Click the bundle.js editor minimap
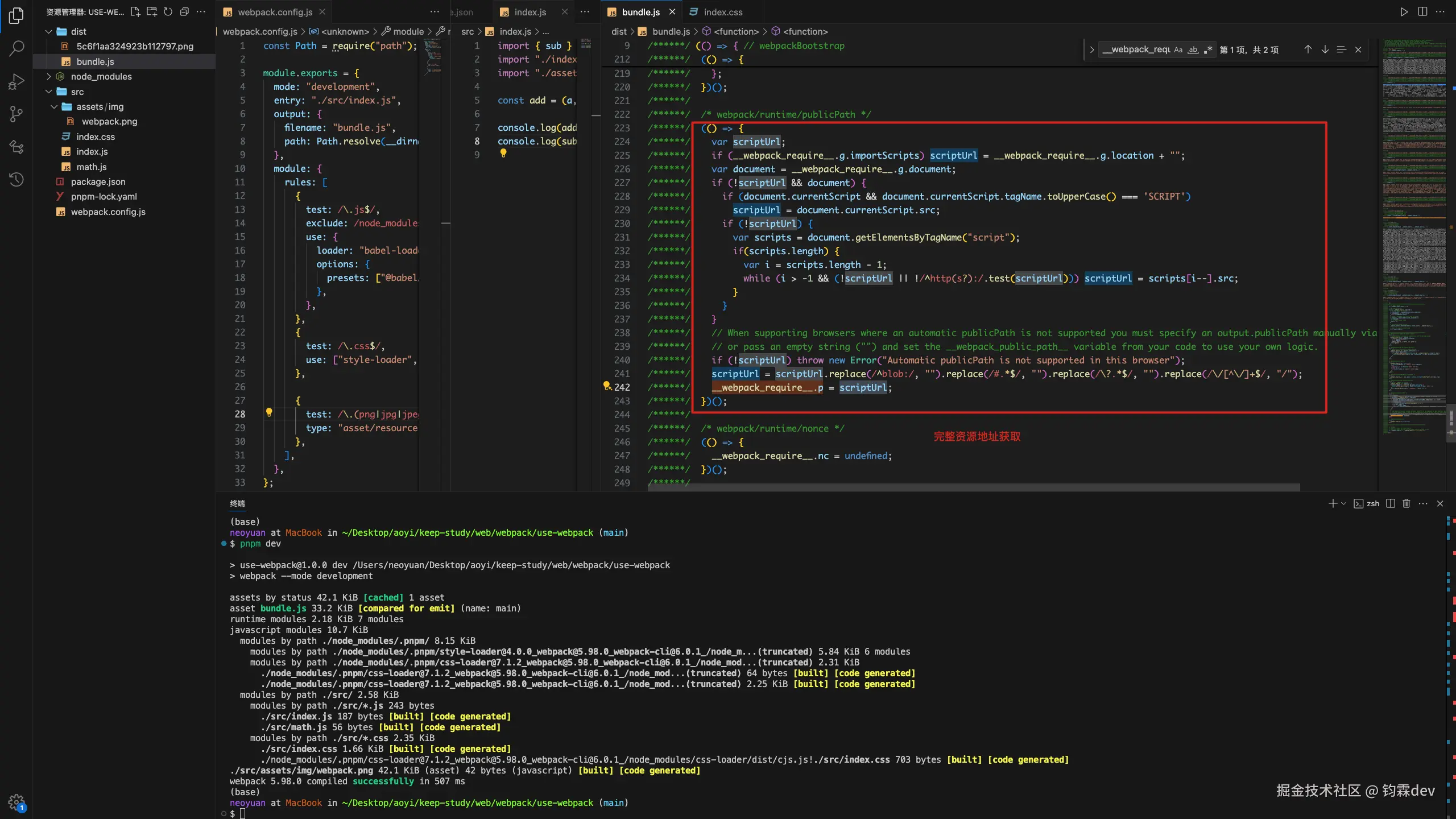 [1414, 227]
